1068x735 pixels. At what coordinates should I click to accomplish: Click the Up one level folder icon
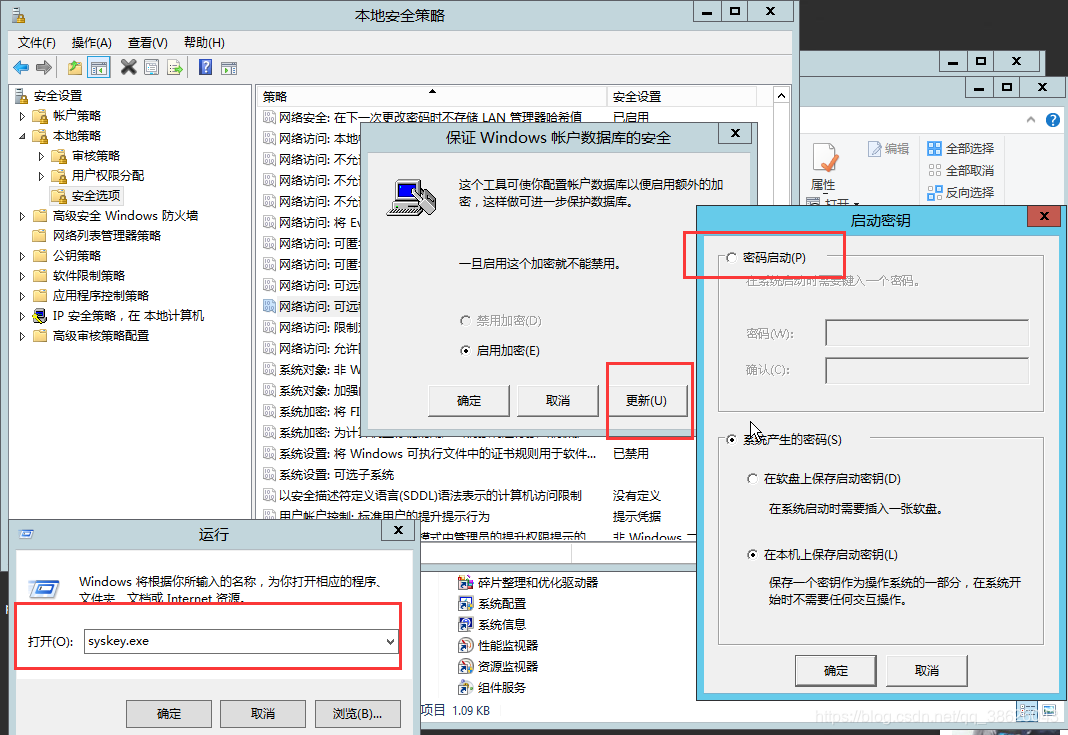(75, 67)
